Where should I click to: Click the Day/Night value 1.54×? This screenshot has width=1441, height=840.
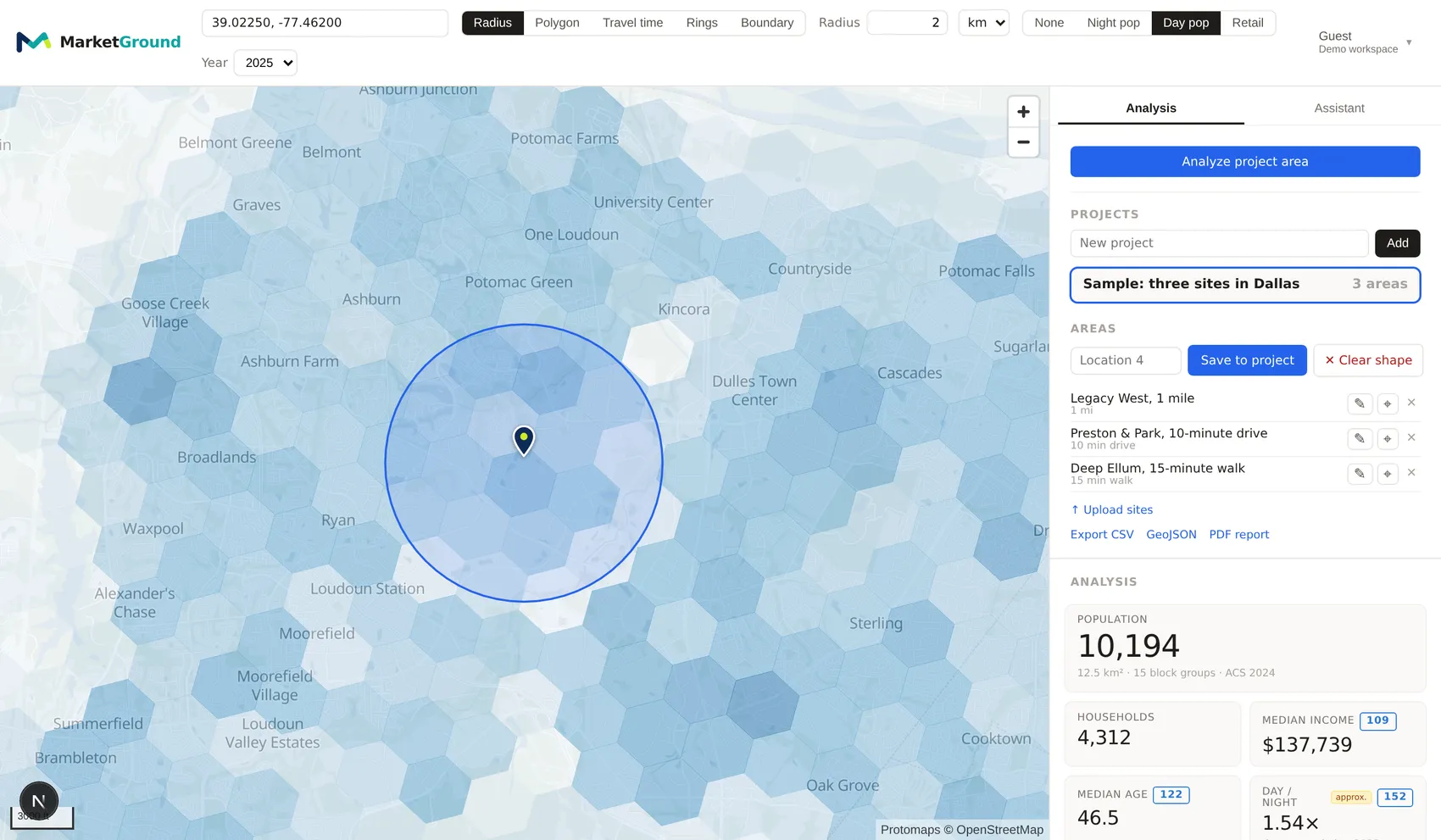(1290, 823)
